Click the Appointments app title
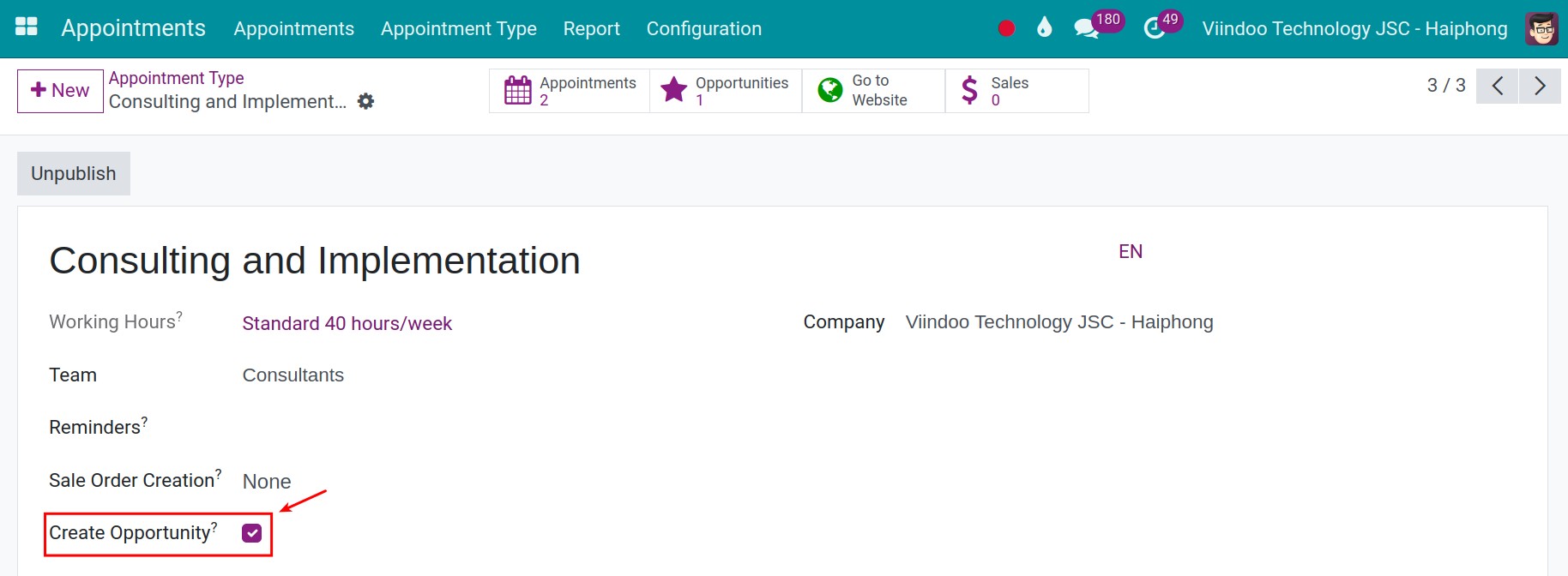Viewport: 1568px width, 576px height. pyautogui.click(x=133, y=28)
